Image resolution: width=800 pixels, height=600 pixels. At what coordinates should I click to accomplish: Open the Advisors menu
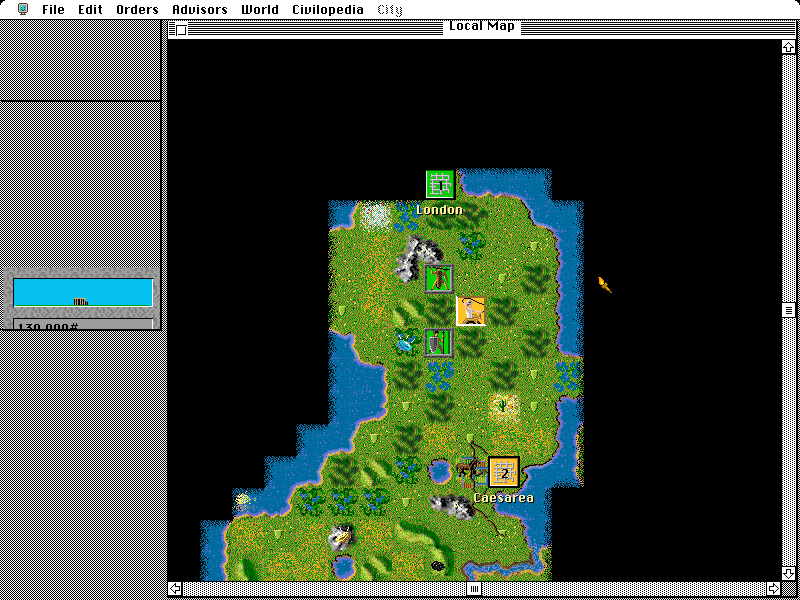click(199, 9)
